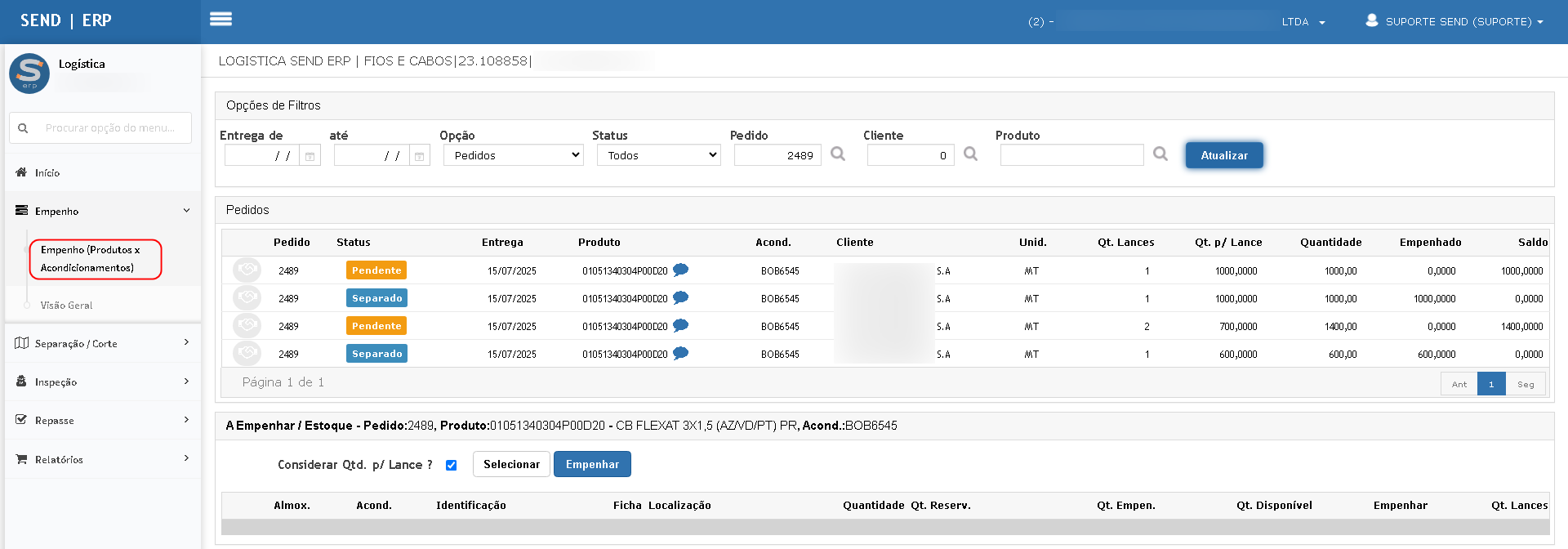Click the user icon beside SUPORTE SEND
Image resolution: width=1568 pixels, height=549 pixels.
1372,20
